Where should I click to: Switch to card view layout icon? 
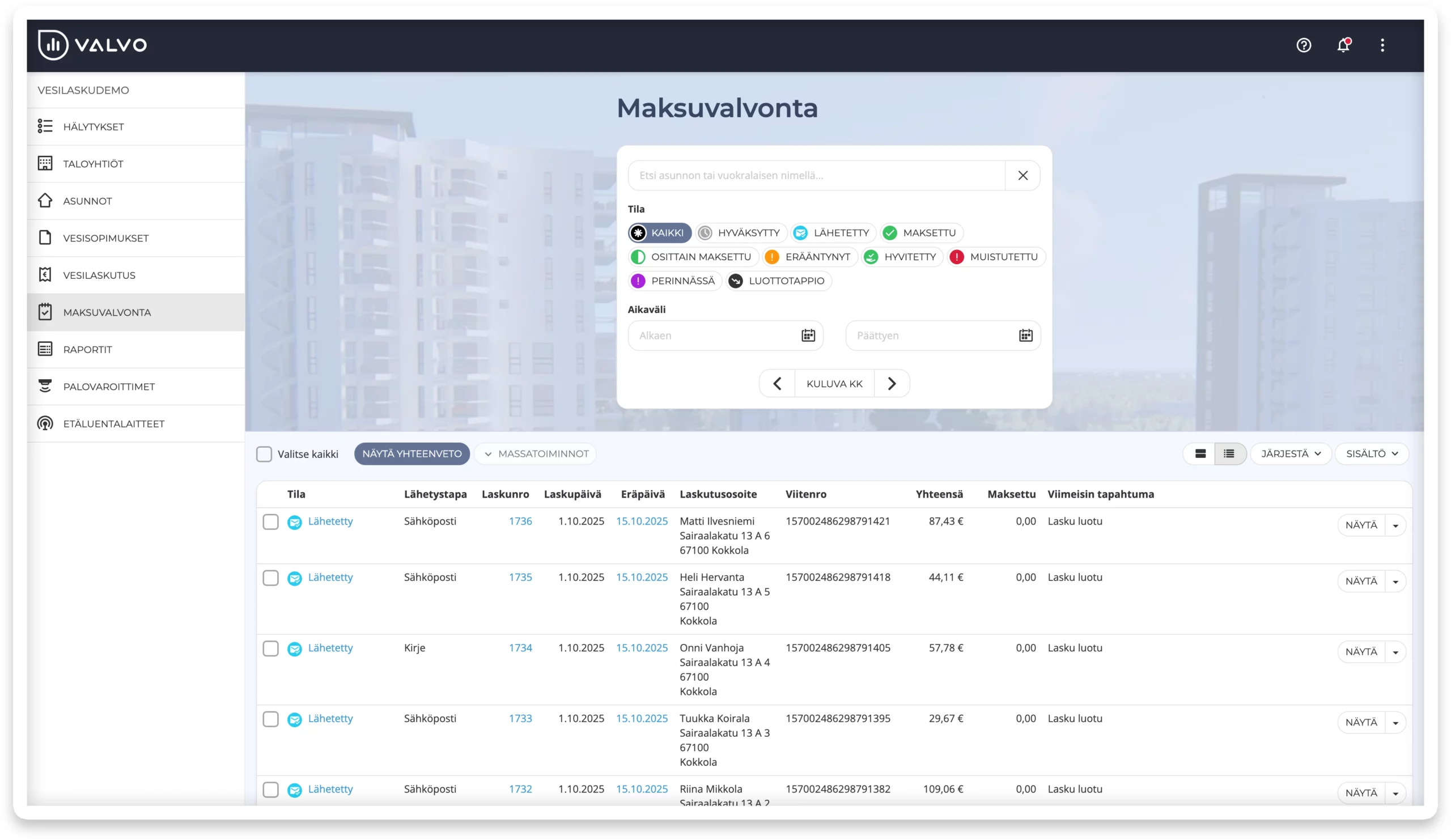[x=1200, y=453]
